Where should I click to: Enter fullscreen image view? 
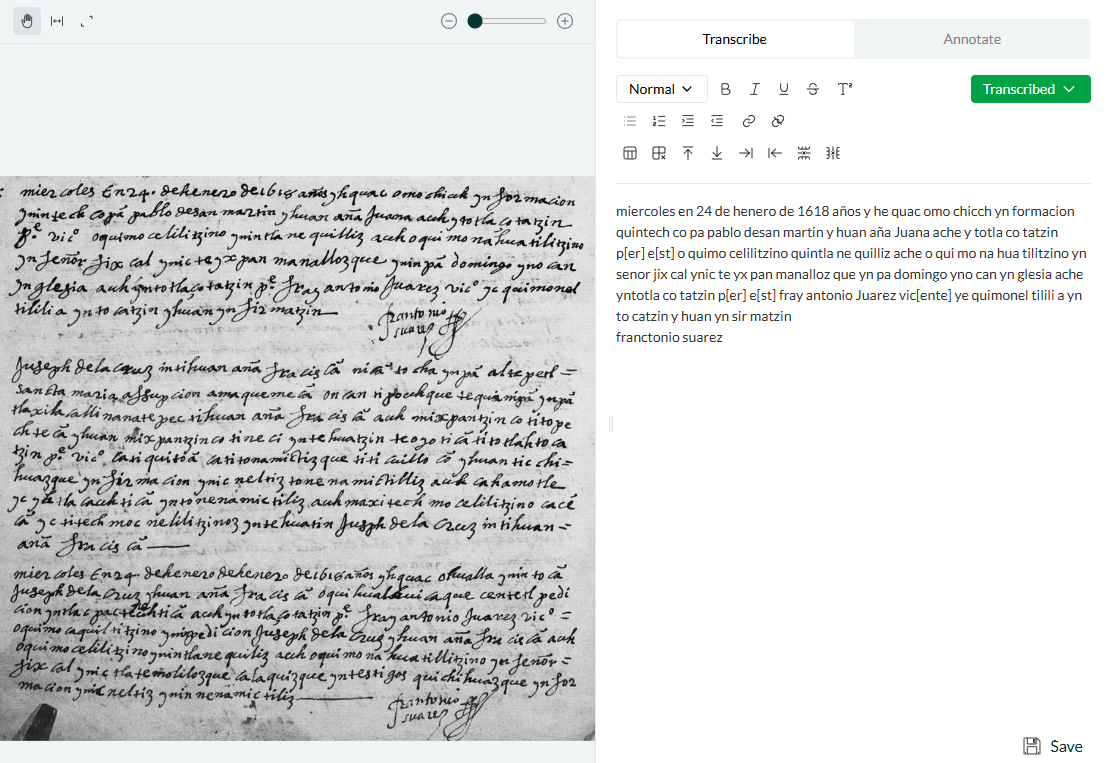pyautogui.click(x=87, y=21)
